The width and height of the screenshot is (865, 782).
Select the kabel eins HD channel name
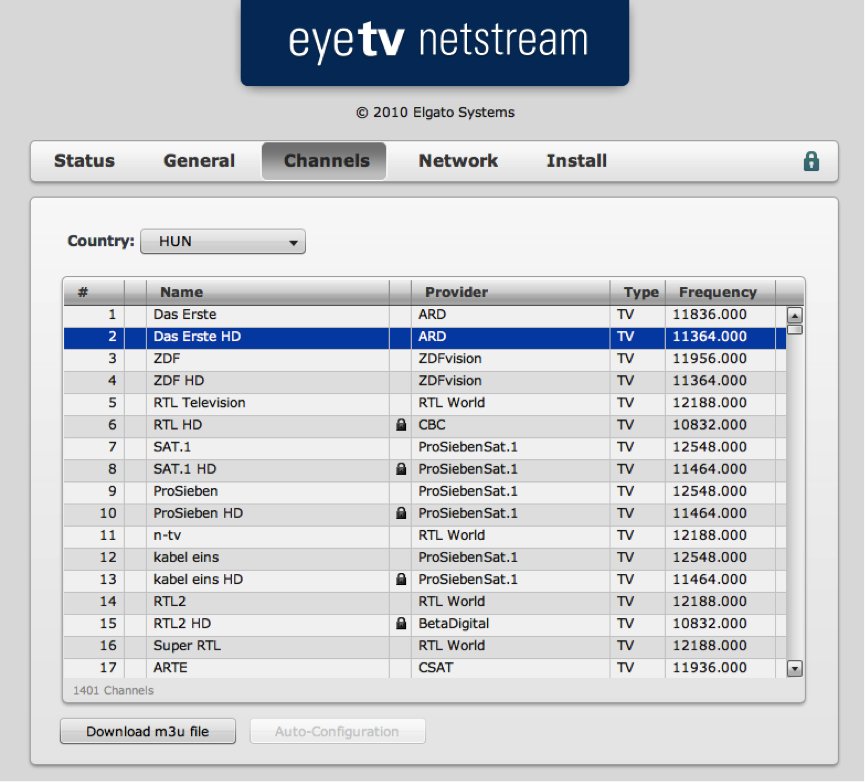coord(198,579)
